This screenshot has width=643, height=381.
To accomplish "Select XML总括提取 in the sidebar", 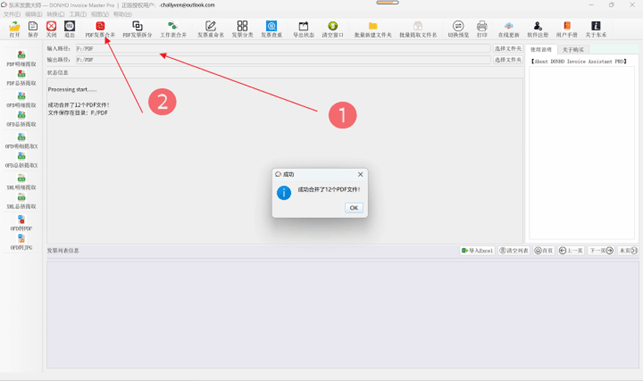I will coord(21,201).
